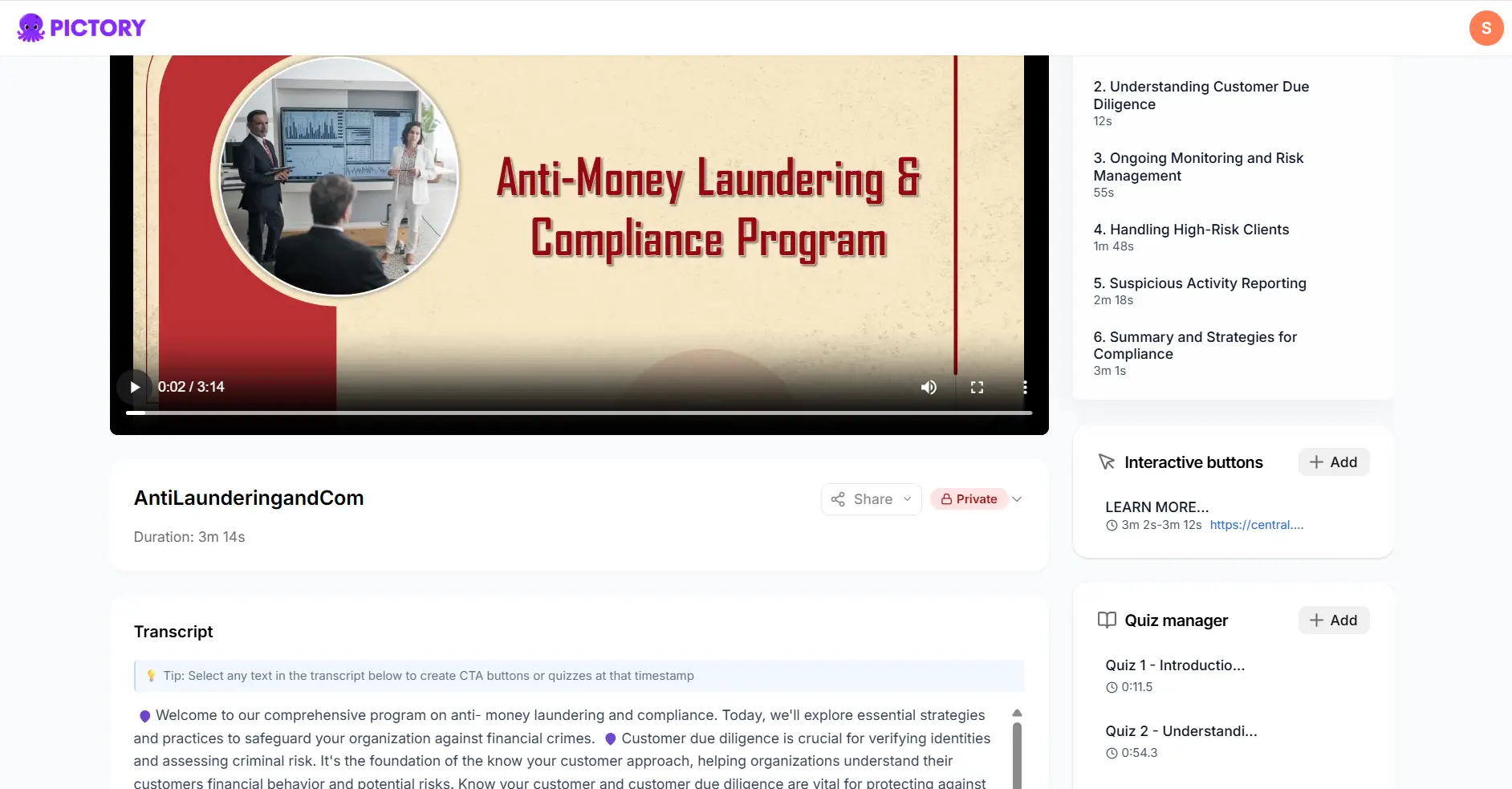
Task: Open the Share dropdown
Action: [872, 499]
